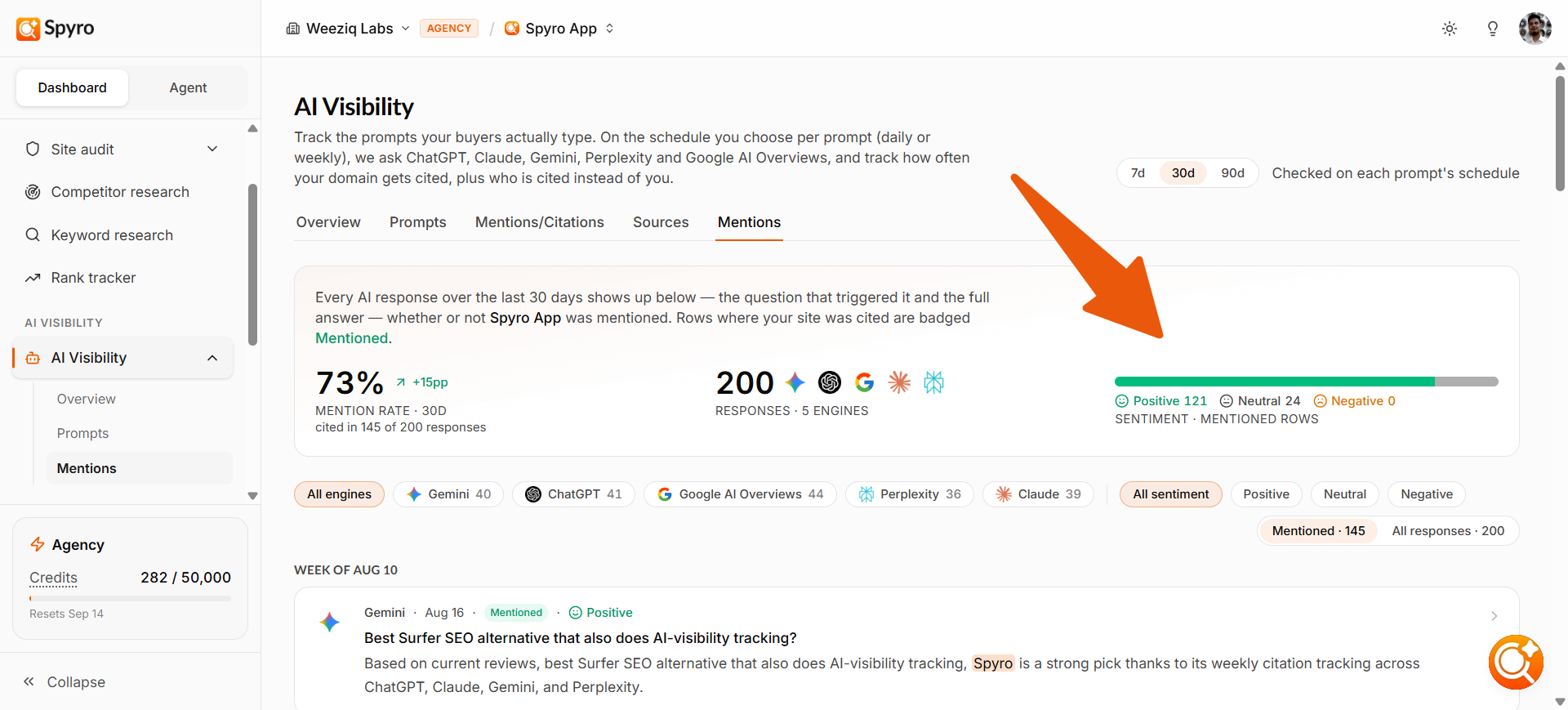The image size is (1568, 710).
Task: Click the credits usage progress bar
Action: tap(130, 599)
